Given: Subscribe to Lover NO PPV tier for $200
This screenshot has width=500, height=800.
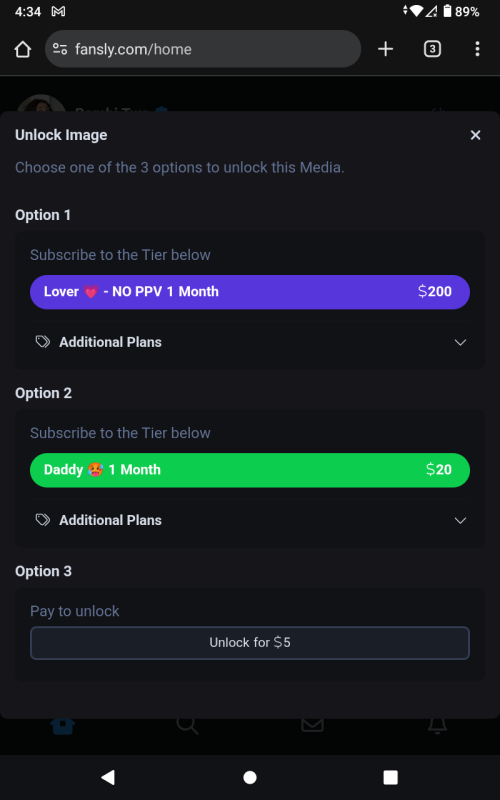Looking at the screenshot, I should click(249, 292).
